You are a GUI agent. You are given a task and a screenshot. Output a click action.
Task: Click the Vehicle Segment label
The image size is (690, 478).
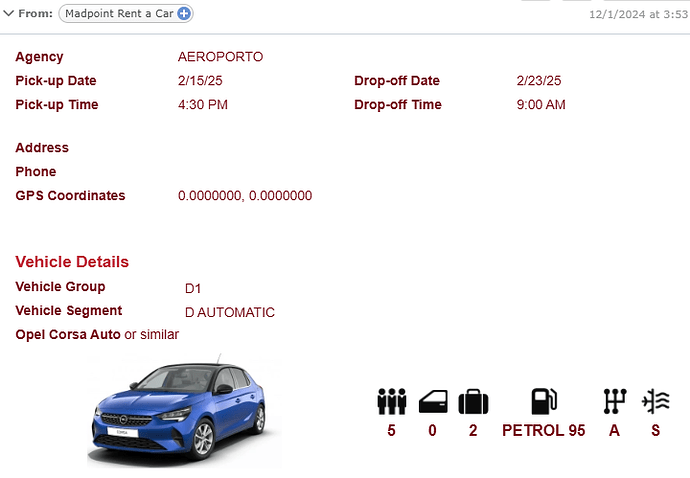[69, 311]
